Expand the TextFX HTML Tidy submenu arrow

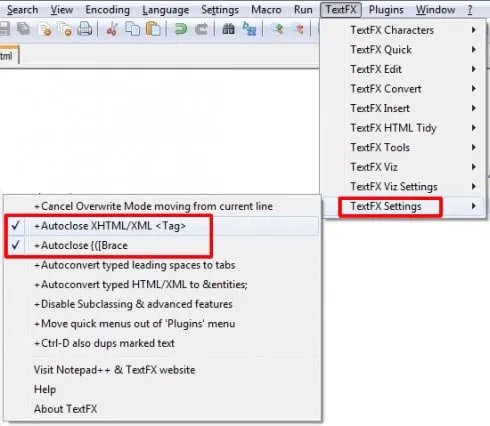[474, 128]
